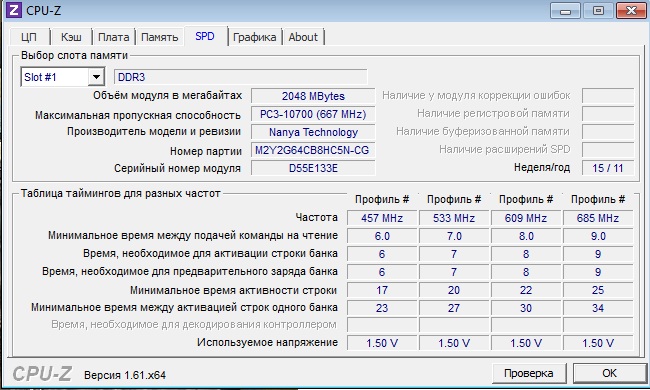Click the Используемое напряжение label

tap(267, 342)
